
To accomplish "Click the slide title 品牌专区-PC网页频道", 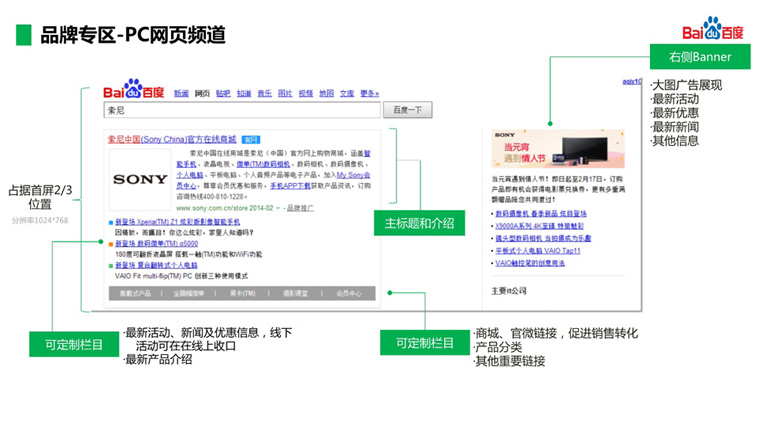I will pyautogui.click(x=133, y=35).
